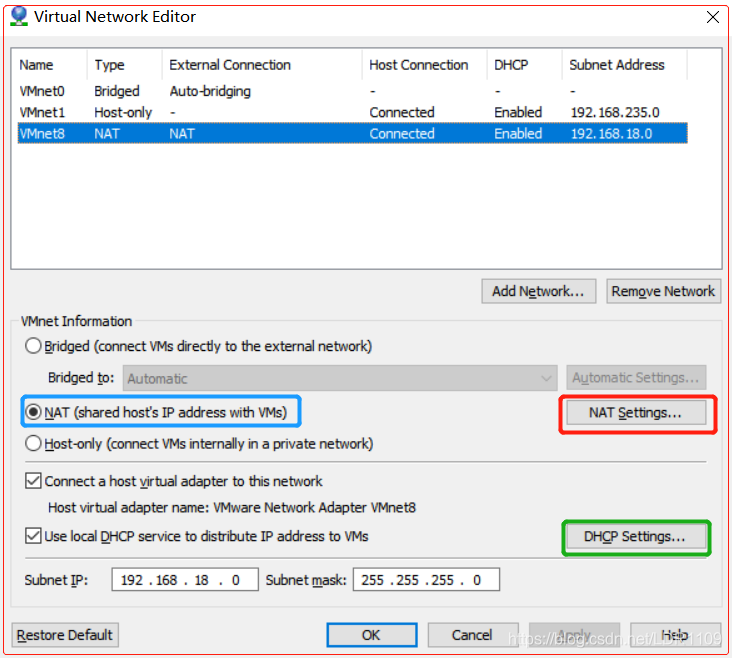Click subnet address 192.168.18.0 cell
Image resolution: width=732 pixels, height=658 pixels.
tap(611, 134)
